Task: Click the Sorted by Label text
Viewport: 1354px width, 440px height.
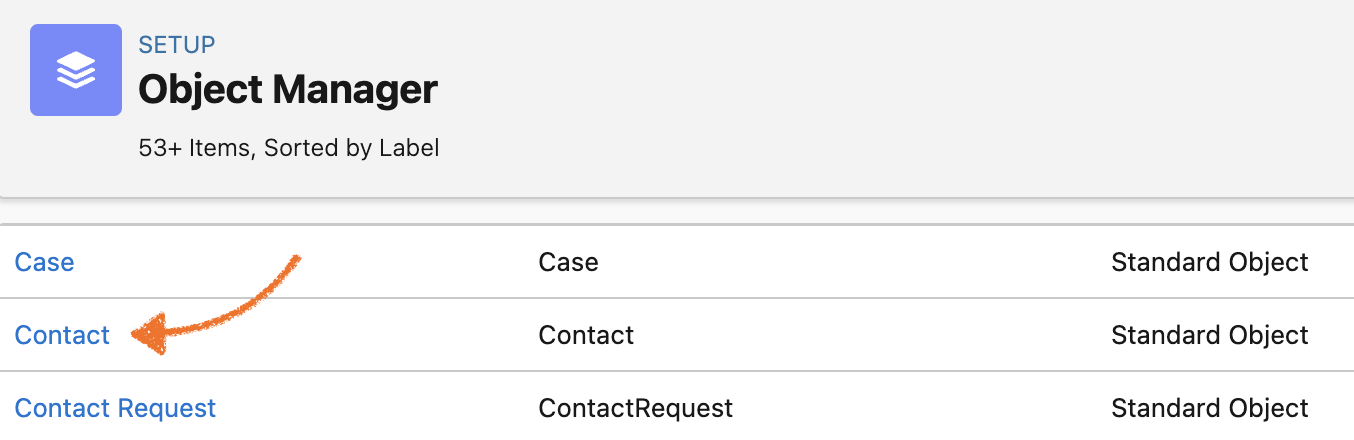Action: (x=352, y=149)
